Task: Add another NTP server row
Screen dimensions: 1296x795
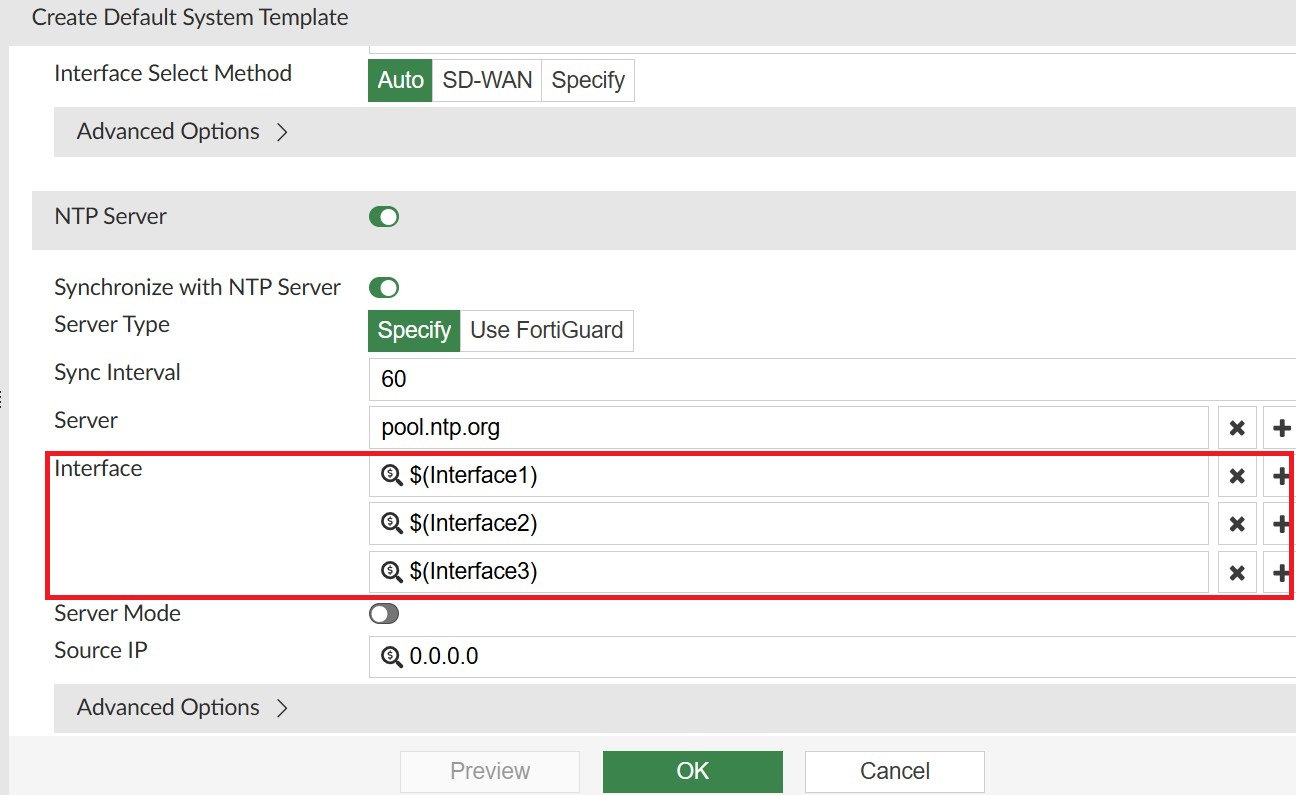Action: coord(1281,428)
